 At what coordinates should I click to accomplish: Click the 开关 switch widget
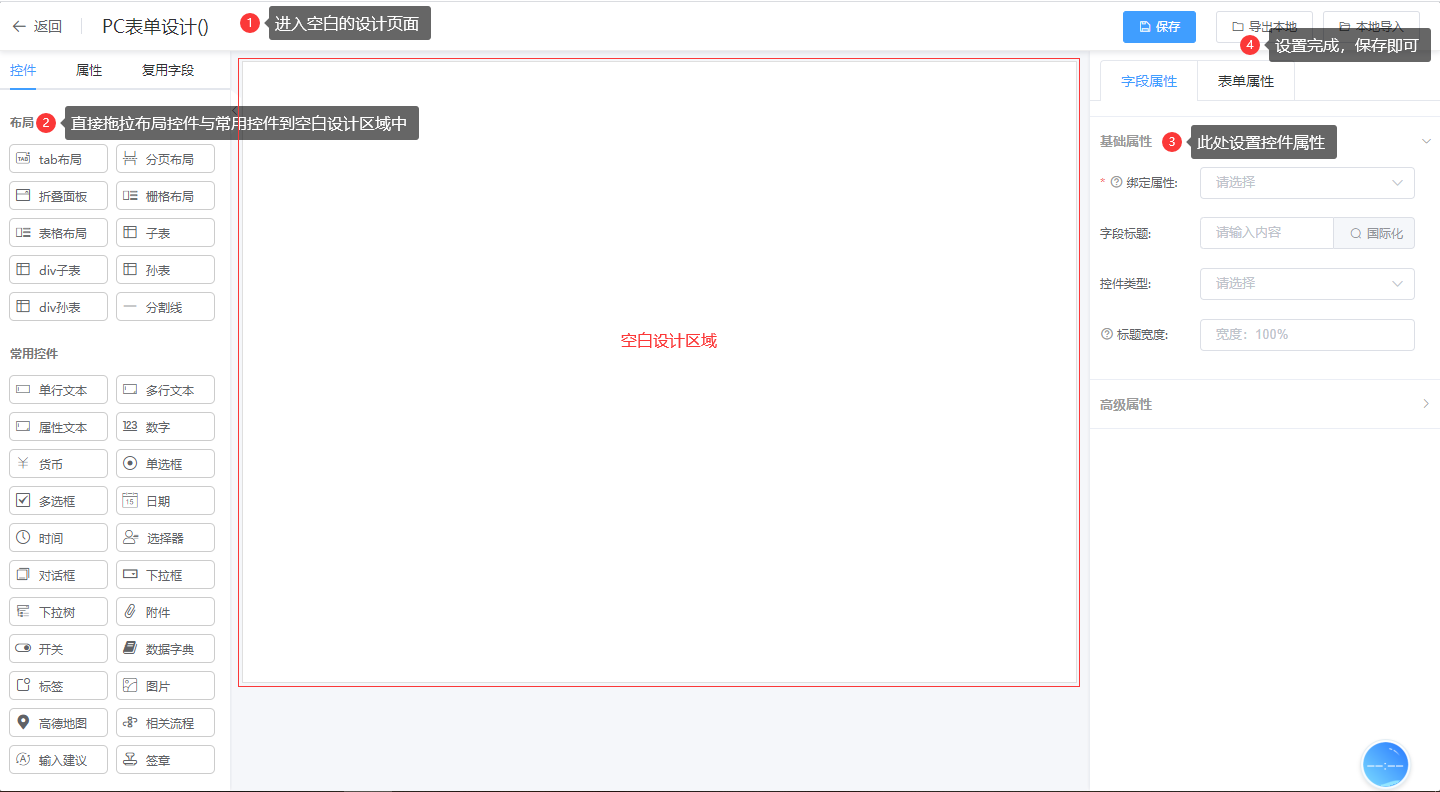point(58,649)
